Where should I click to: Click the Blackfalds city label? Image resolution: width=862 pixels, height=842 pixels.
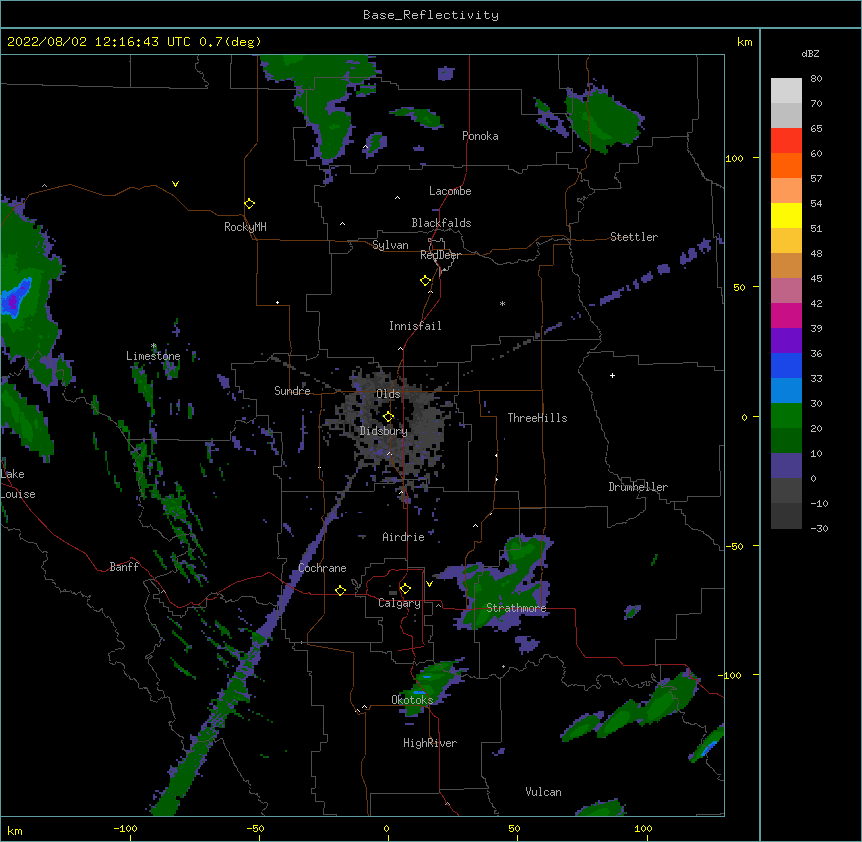441,223
